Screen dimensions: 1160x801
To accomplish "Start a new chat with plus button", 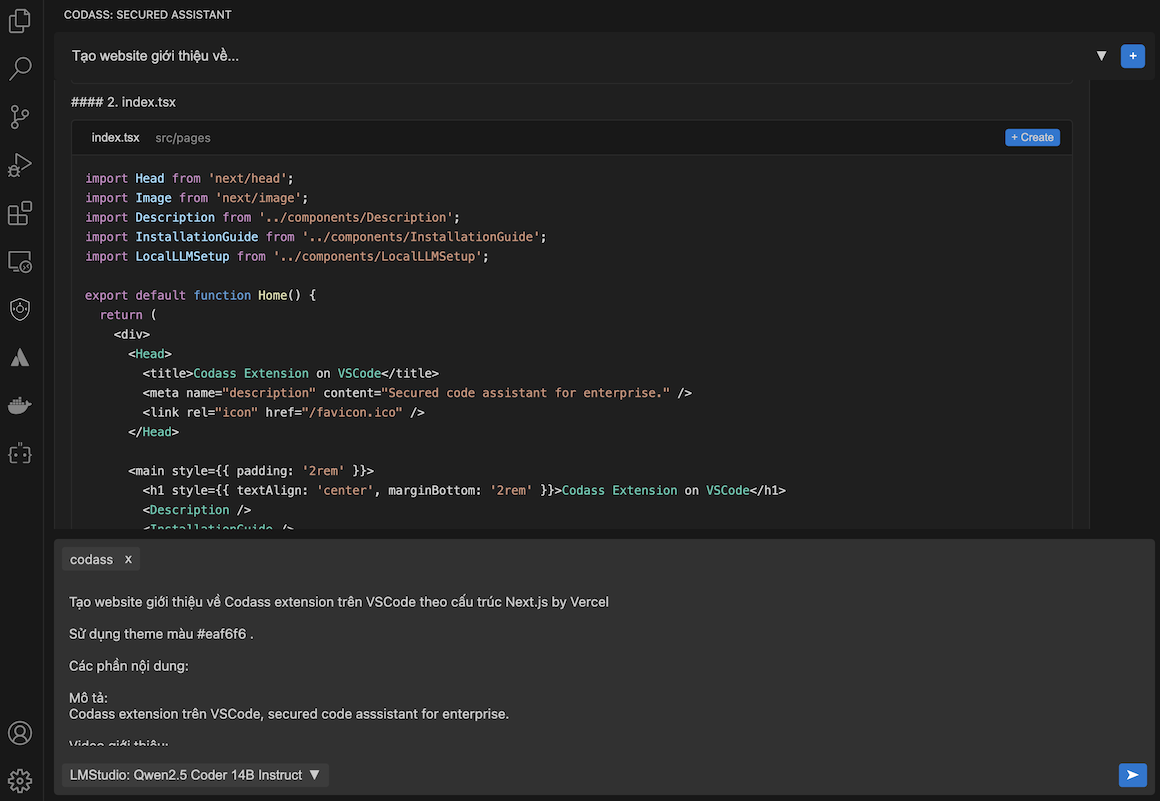I will point(1132,56).
